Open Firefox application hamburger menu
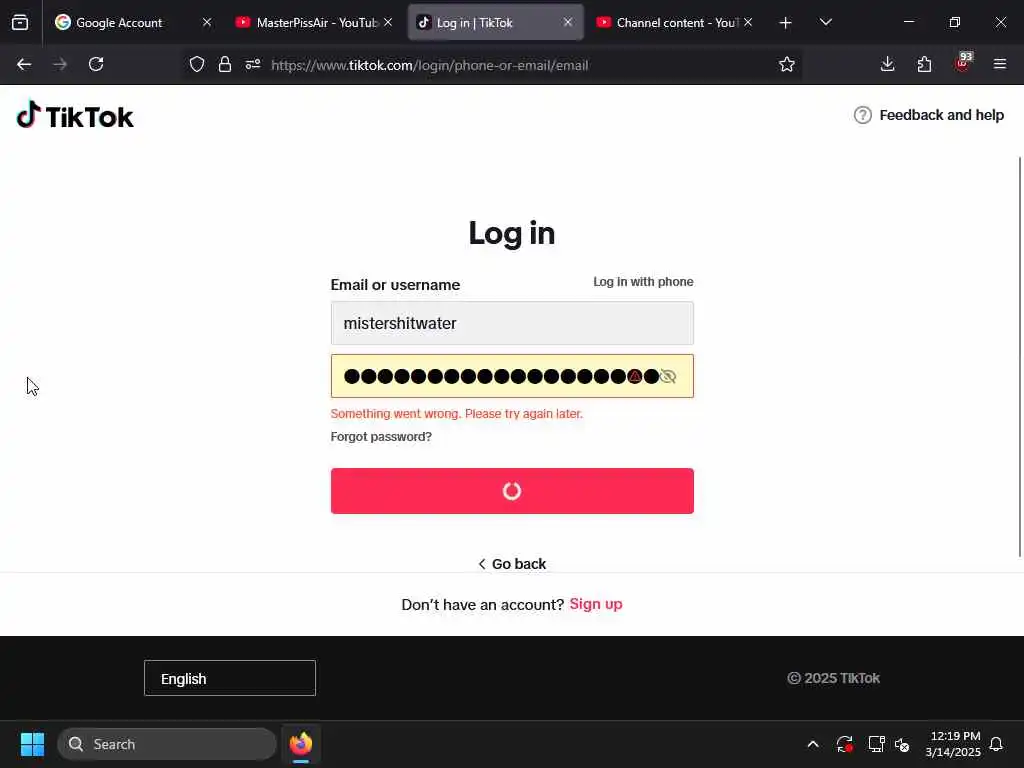1024x768 pixels. coord(1000,64)
